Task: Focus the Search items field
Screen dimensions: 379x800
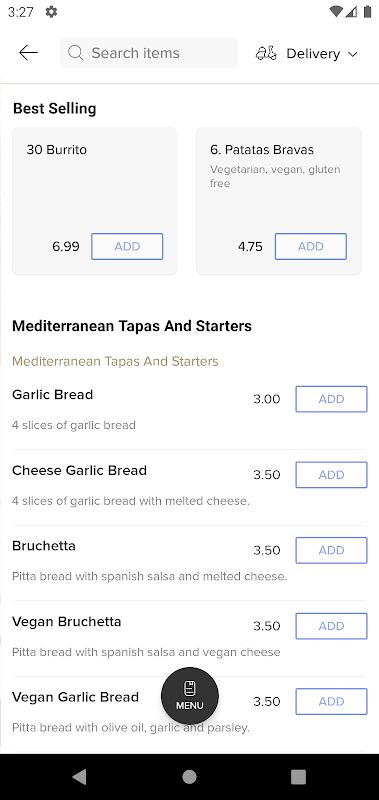Action: tap(149, 53)
